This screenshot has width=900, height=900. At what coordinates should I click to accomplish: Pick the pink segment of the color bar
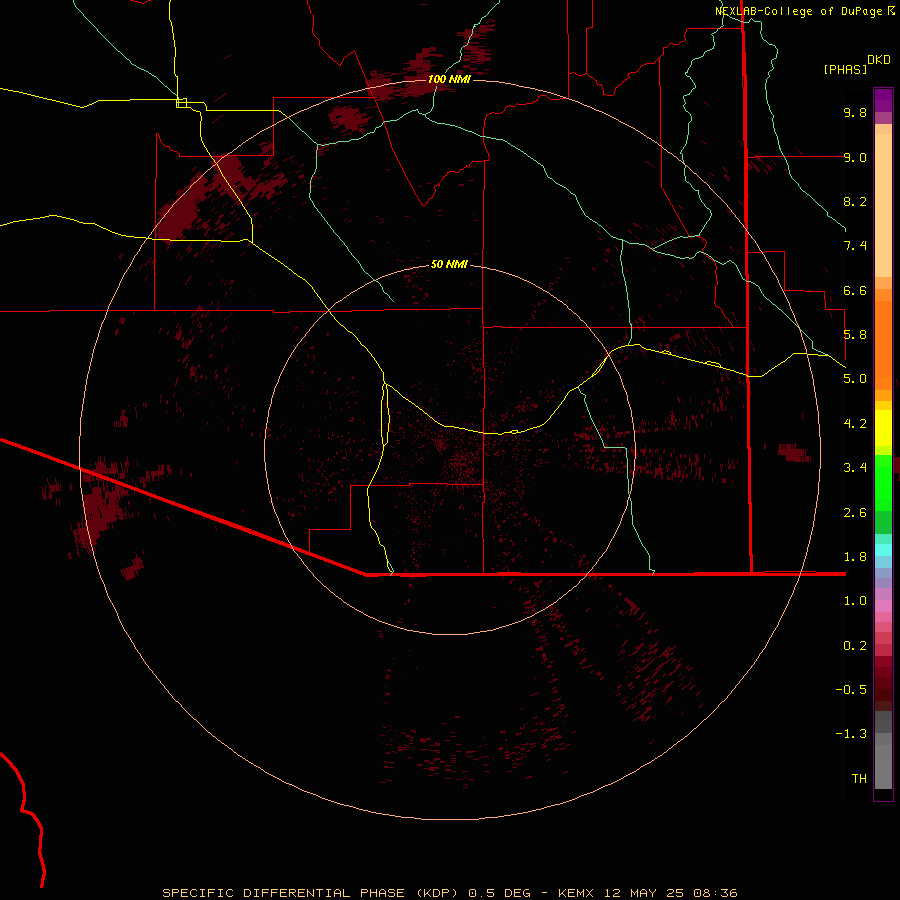883,606
